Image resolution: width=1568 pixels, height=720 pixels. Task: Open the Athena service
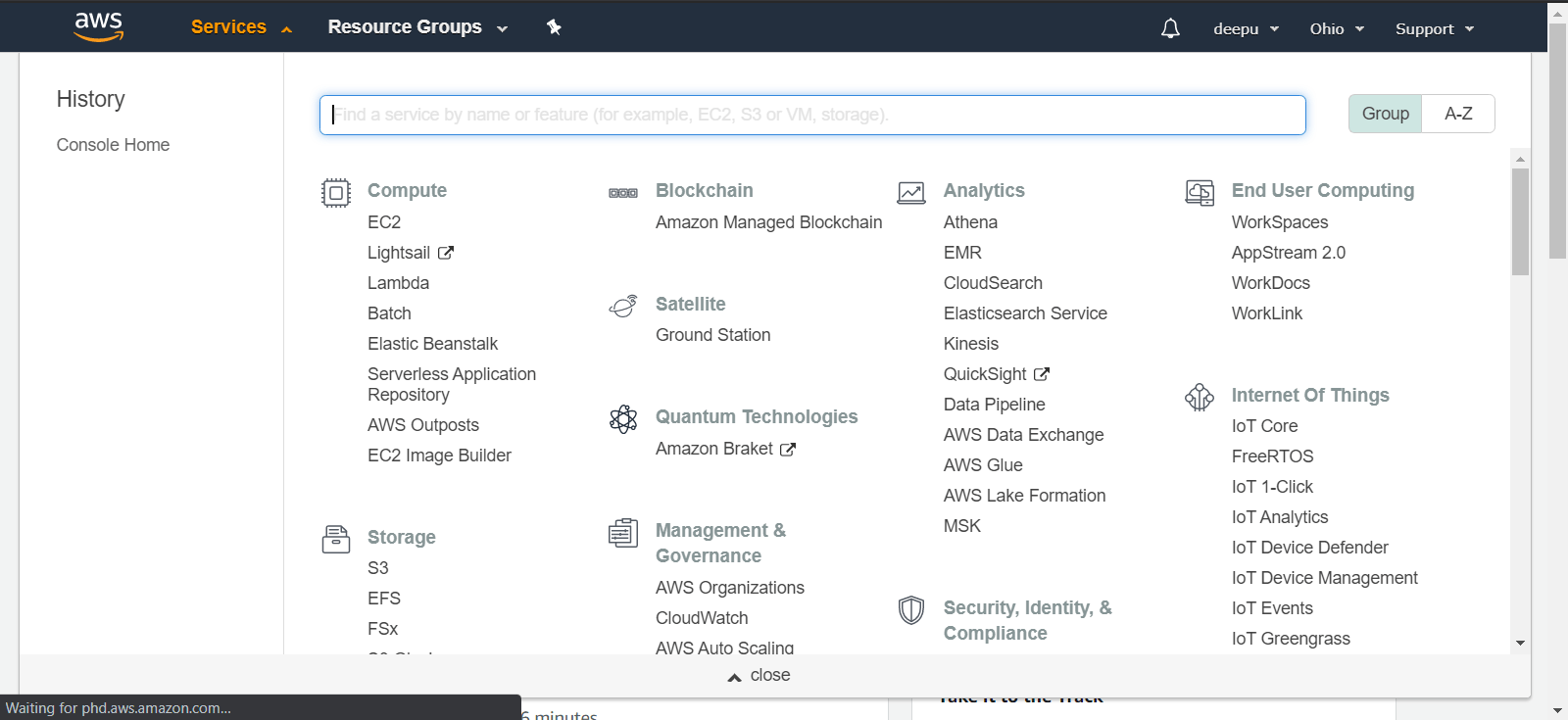click(970, 222)
